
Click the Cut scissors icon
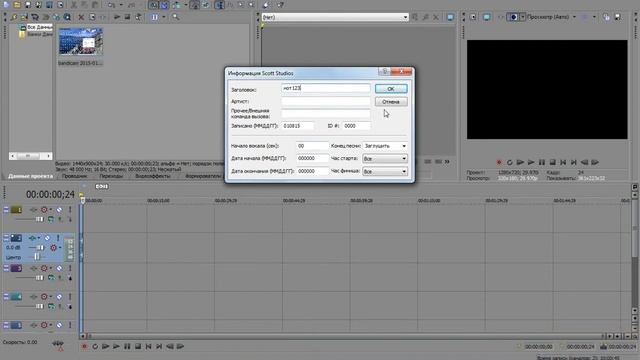click(x=74, y=5)
